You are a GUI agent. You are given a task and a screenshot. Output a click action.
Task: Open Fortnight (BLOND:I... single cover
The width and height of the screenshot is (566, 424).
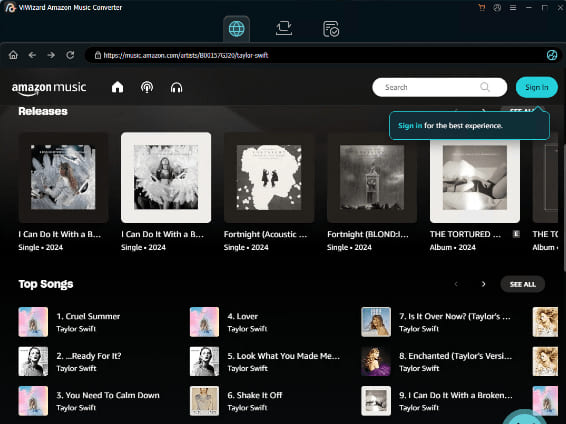pos(372,177)
